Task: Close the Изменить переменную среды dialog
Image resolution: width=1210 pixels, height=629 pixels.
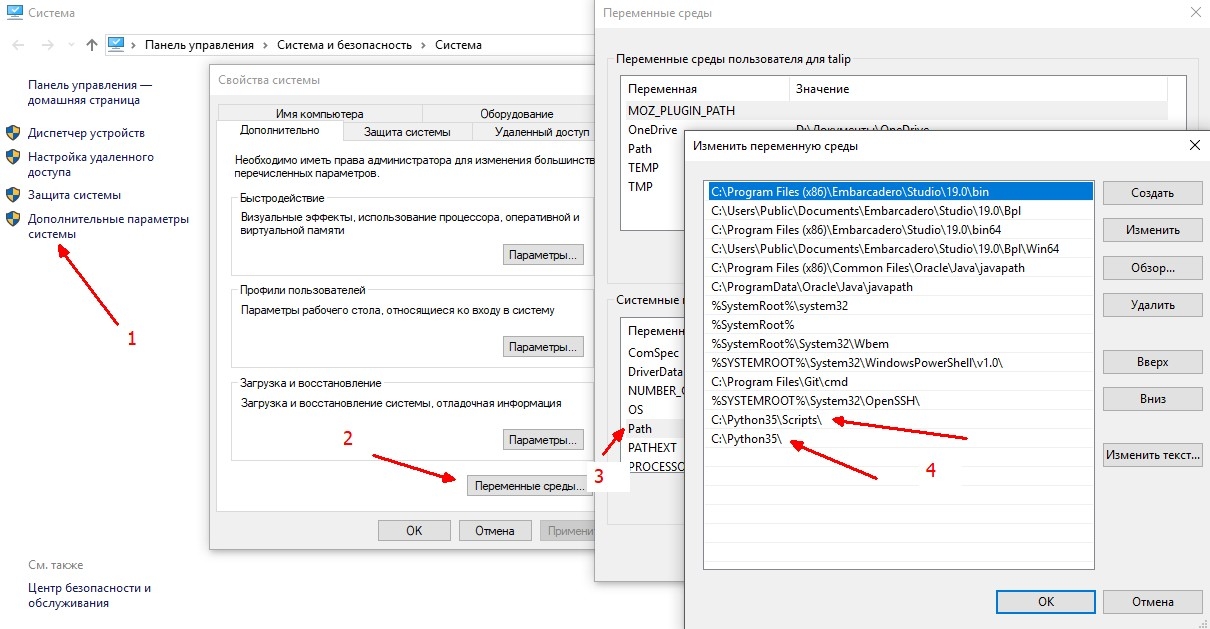Action: tap(1194, 146)
